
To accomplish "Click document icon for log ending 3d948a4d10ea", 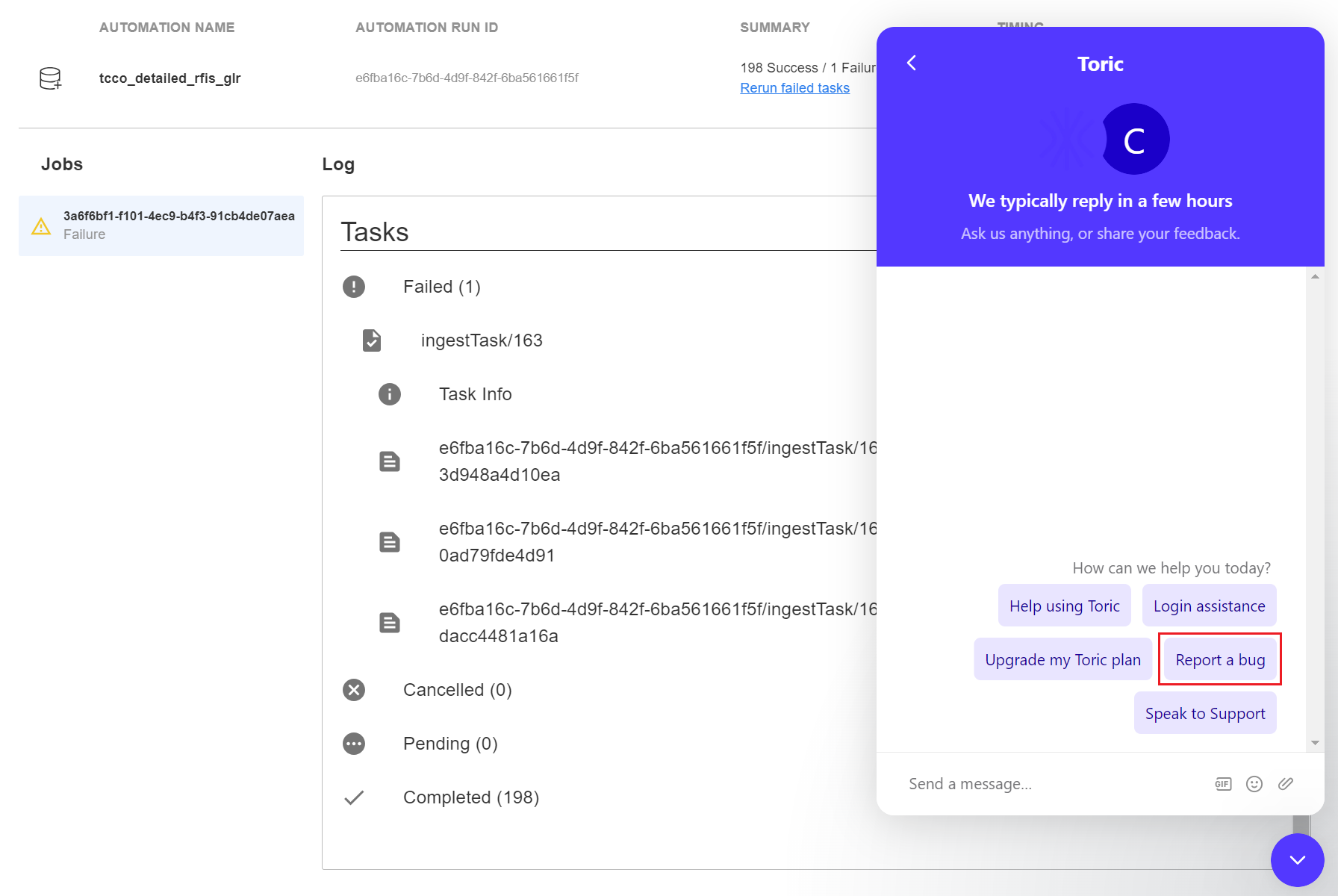I will coord(390,461).
